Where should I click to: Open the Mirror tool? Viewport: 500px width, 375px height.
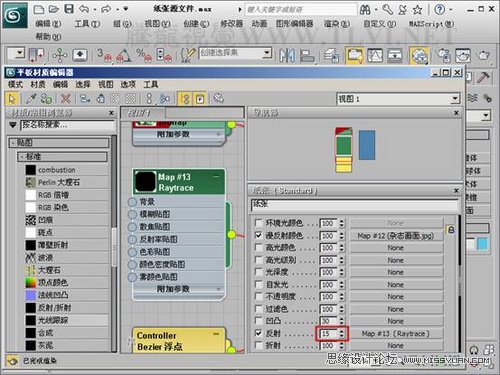click(287, 55)
